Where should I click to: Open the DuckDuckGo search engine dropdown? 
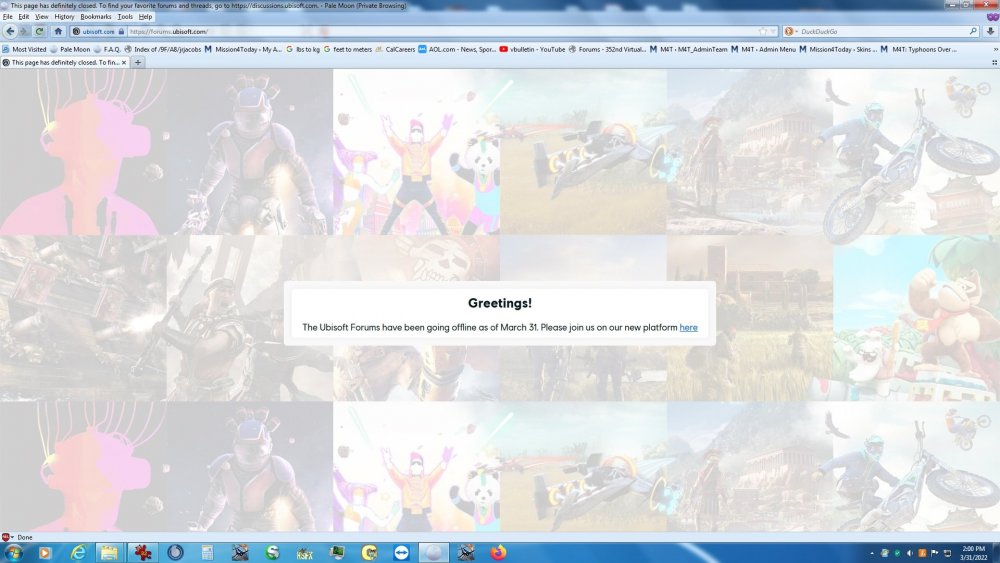tap(790, 31)
